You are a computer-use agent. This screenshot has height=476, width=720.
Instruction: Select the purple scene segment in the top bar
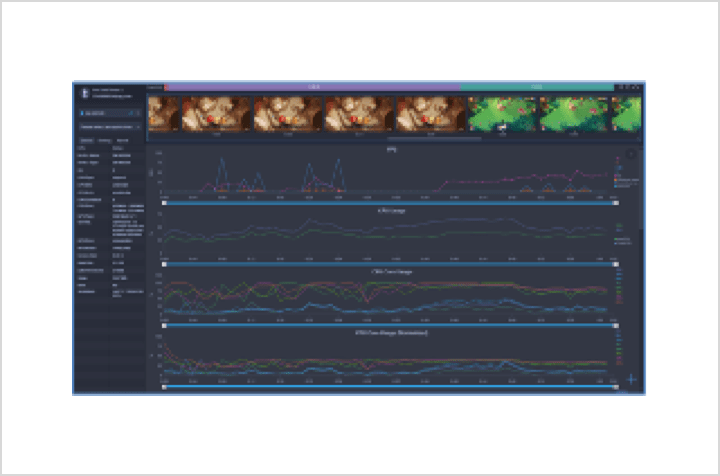pos(312,87)
